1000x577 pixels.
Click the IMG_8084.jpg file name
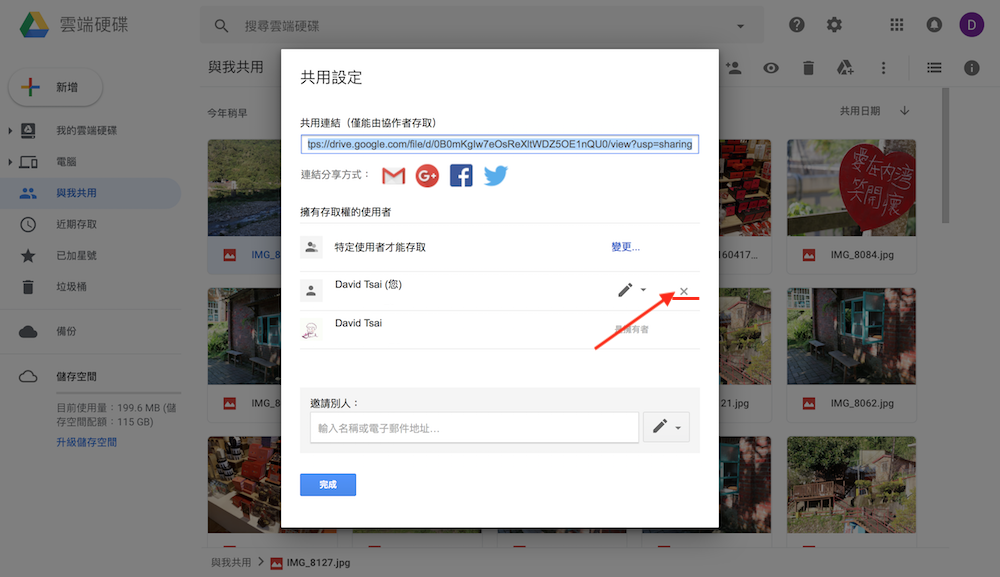(x=862, y=255)
